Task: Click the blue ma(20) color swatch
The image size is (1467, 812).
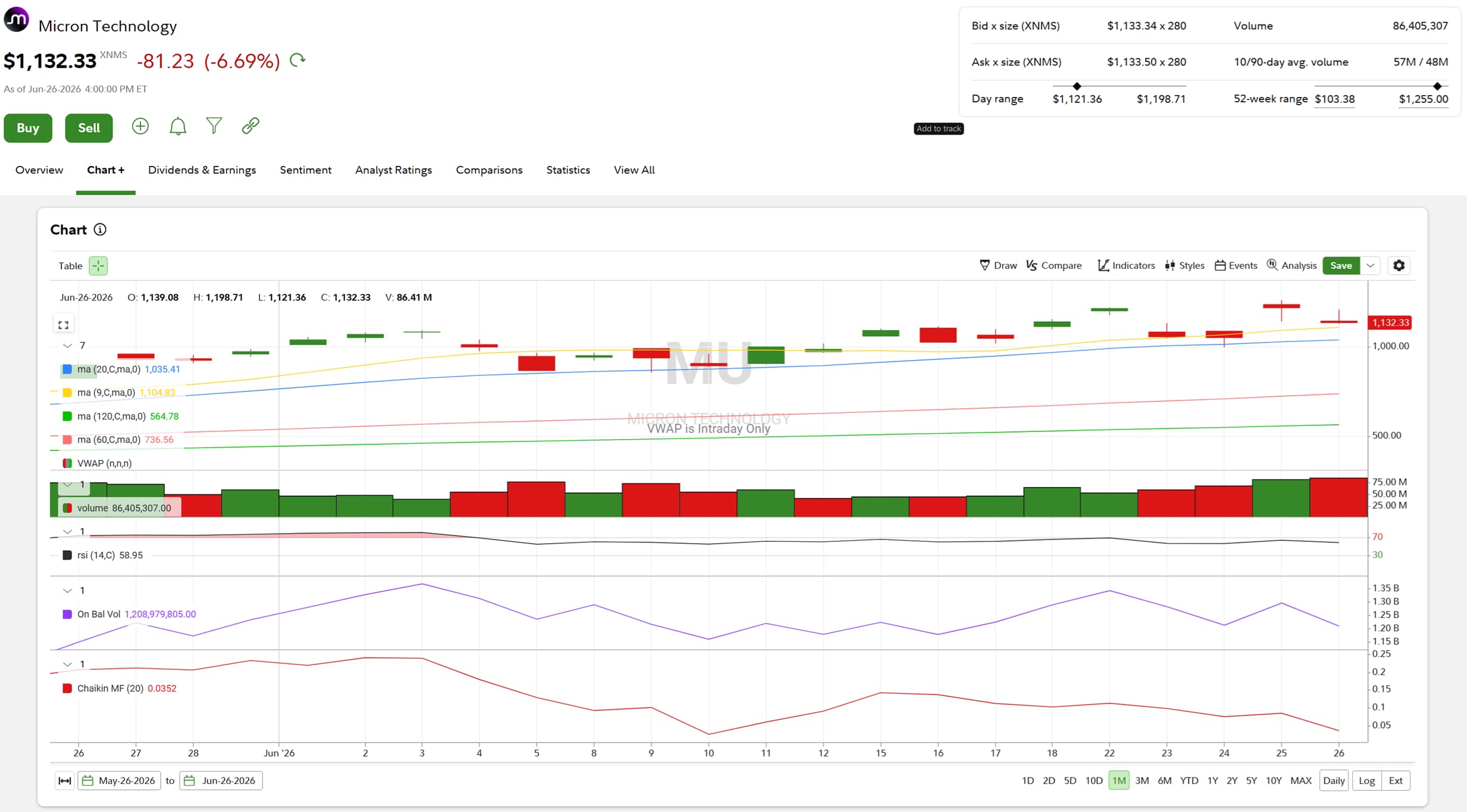Action: tap(67, 369)
